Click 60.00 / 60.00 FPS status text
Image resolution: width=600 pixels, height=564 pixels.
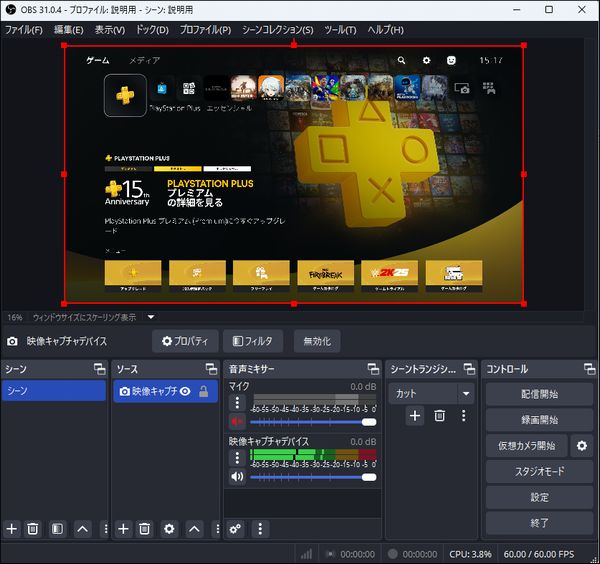click(x=539, y=554)
